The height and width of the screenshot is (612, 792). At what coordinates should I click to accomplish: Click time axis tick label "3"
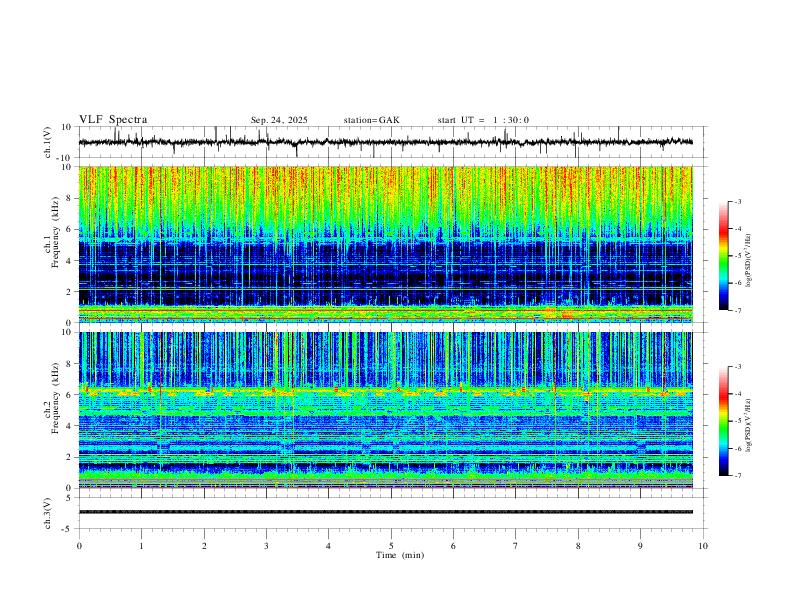(266, 546)
